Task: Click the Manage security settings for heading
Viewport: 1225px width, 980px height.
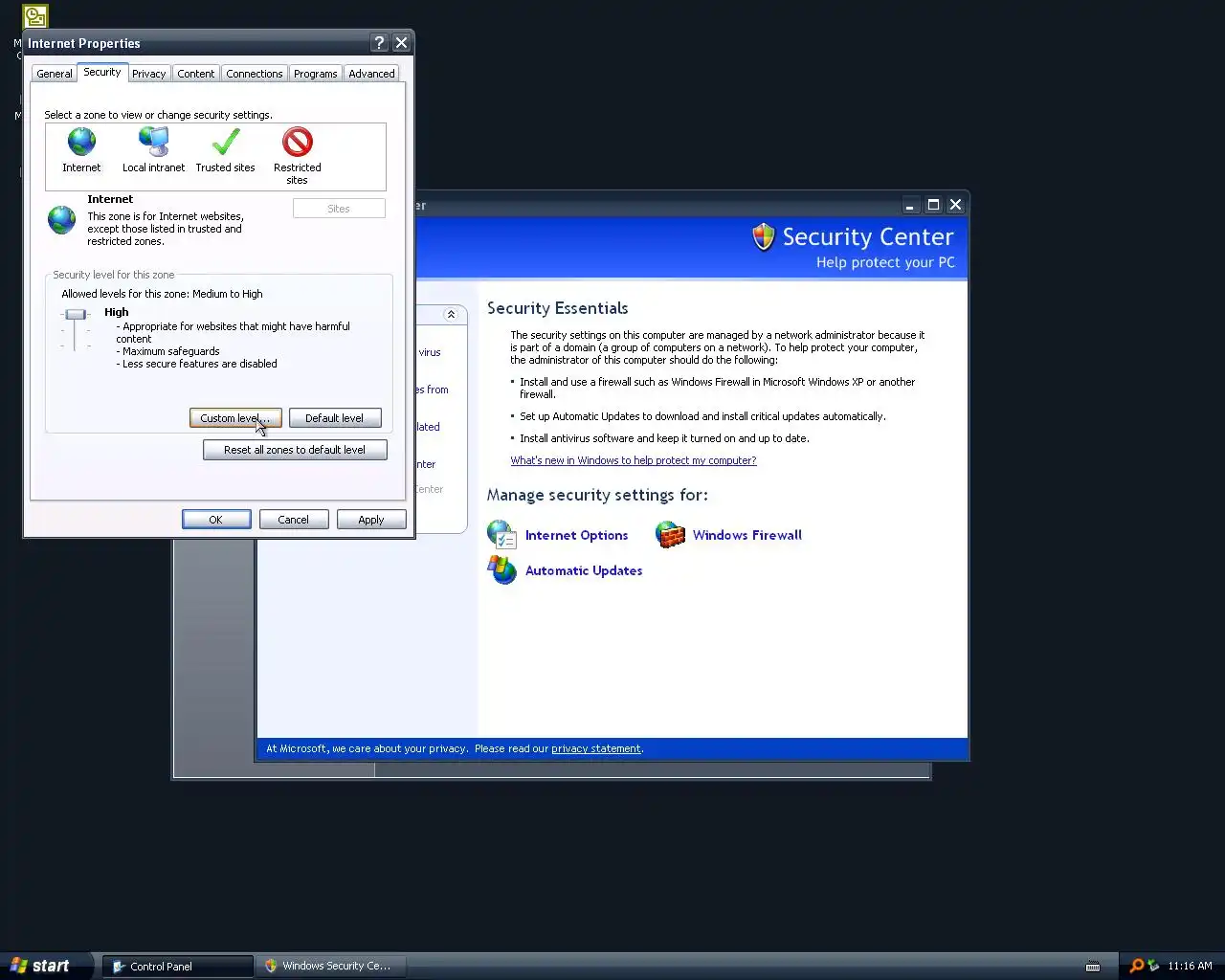Action: (597, 495)
